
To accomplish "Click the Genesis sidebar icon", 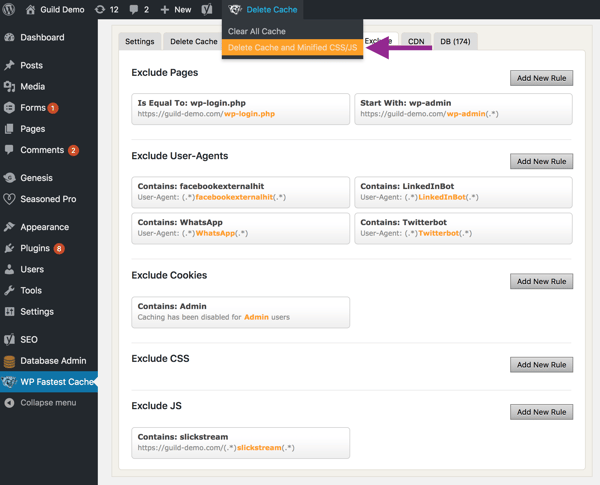I will (9, 178).
